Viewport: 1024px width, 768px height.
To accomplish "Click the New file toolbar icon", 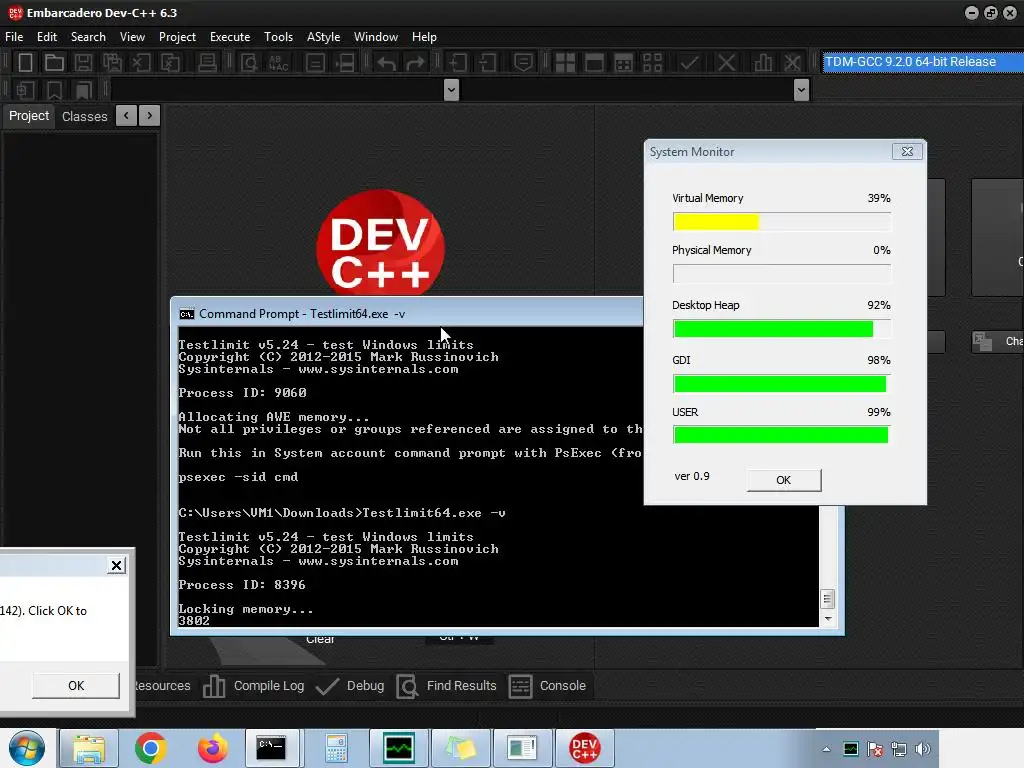I will tap(25, 63).
